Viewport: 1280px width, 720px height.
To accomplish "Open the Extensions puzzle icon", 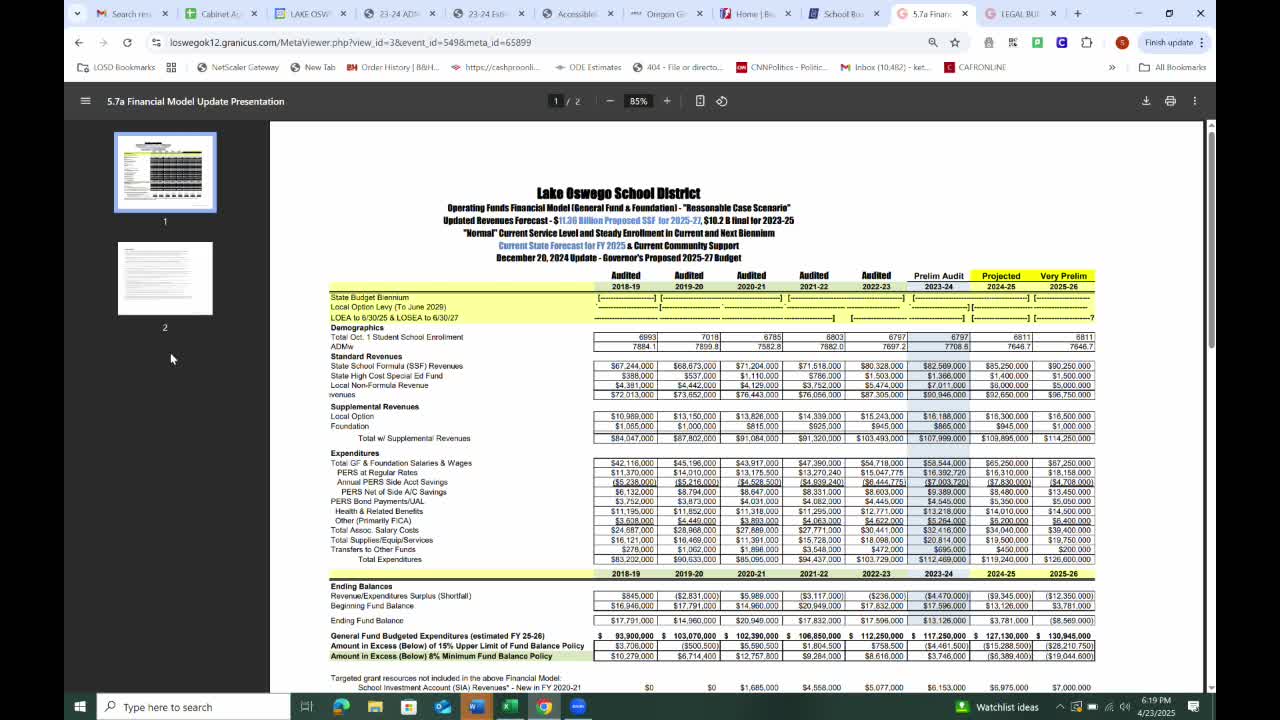I will point(1087,42).
